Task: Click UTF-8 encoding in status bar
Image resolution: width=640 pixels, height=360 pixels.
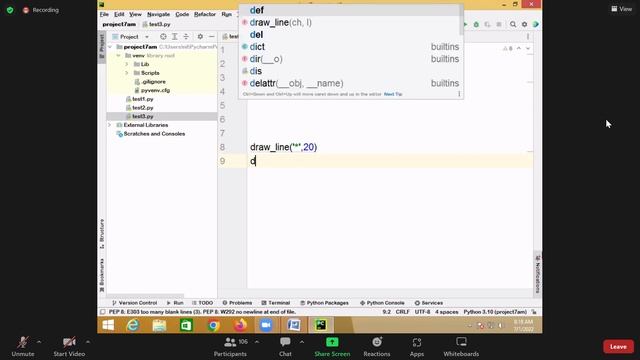Action: 422,312
